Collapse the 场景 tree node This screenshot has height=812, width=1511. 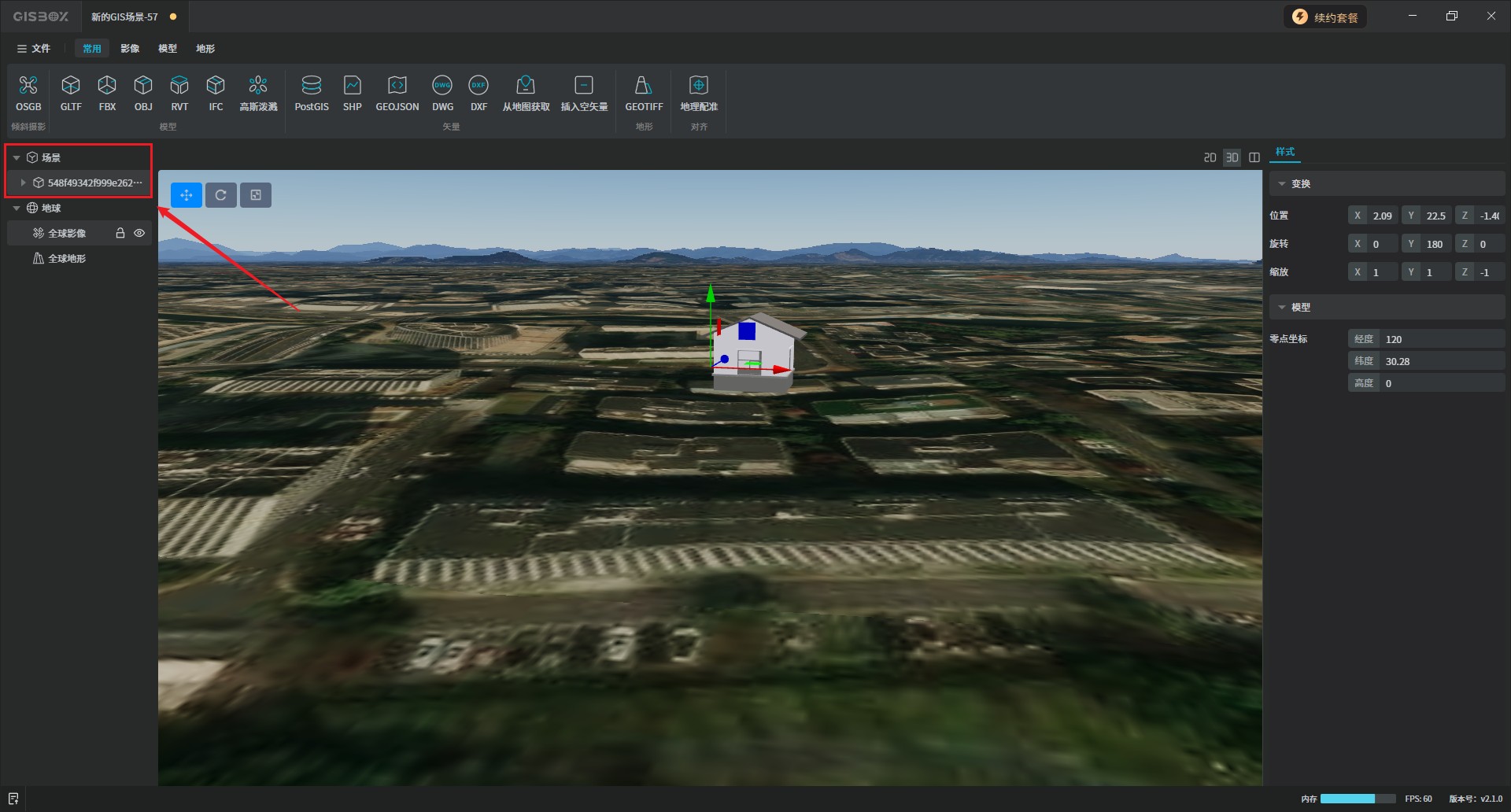click(x=17, y=157)
